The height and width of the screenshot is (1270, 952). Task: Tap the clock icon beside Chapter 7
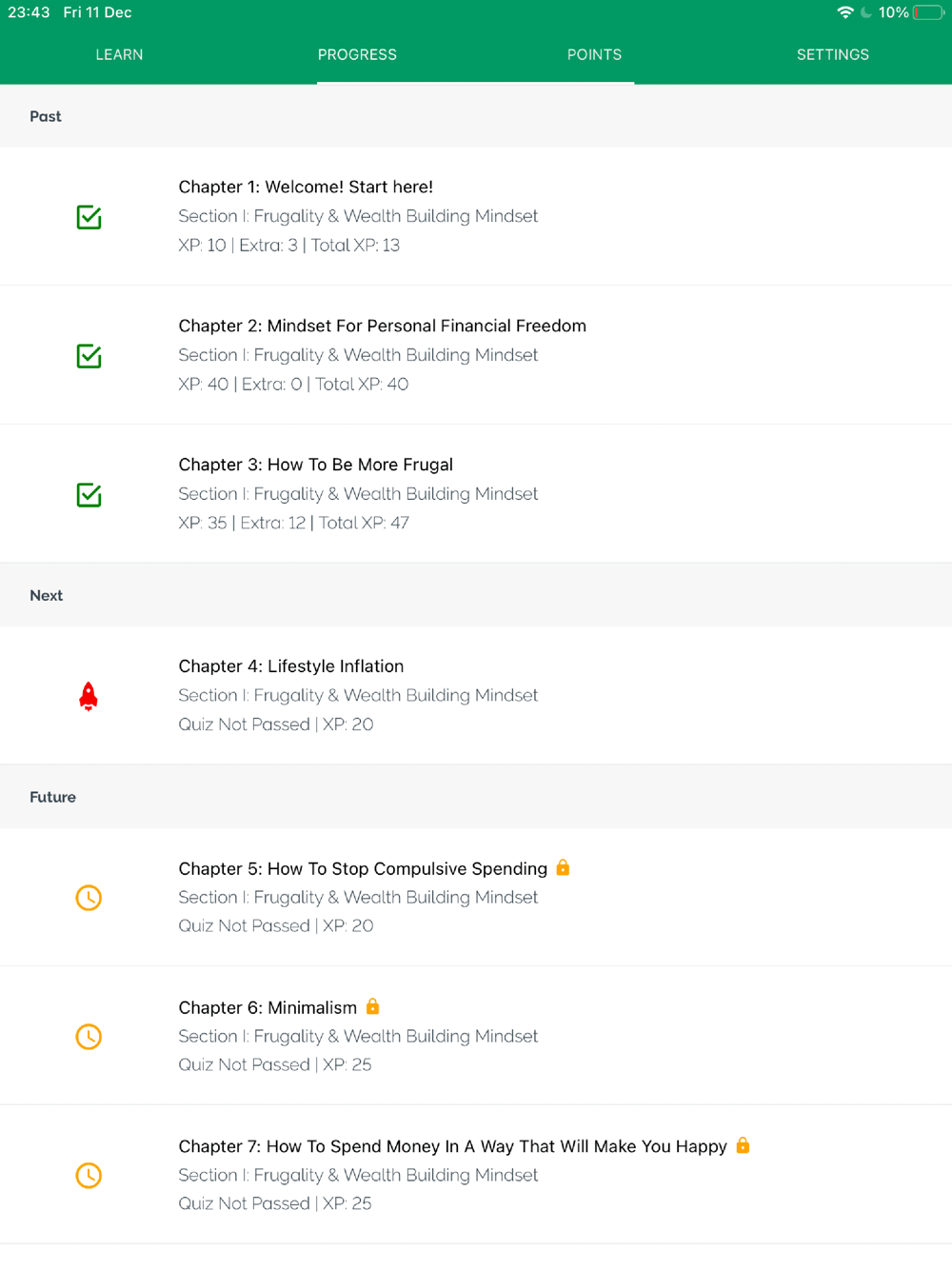(x=89, y=1176)
